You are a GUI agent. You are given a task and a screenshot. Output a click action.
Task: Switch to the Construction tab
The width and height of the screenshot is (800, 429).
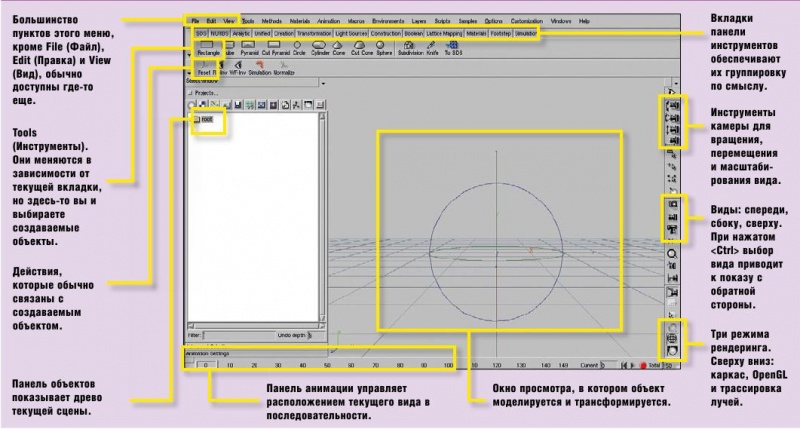386,34
